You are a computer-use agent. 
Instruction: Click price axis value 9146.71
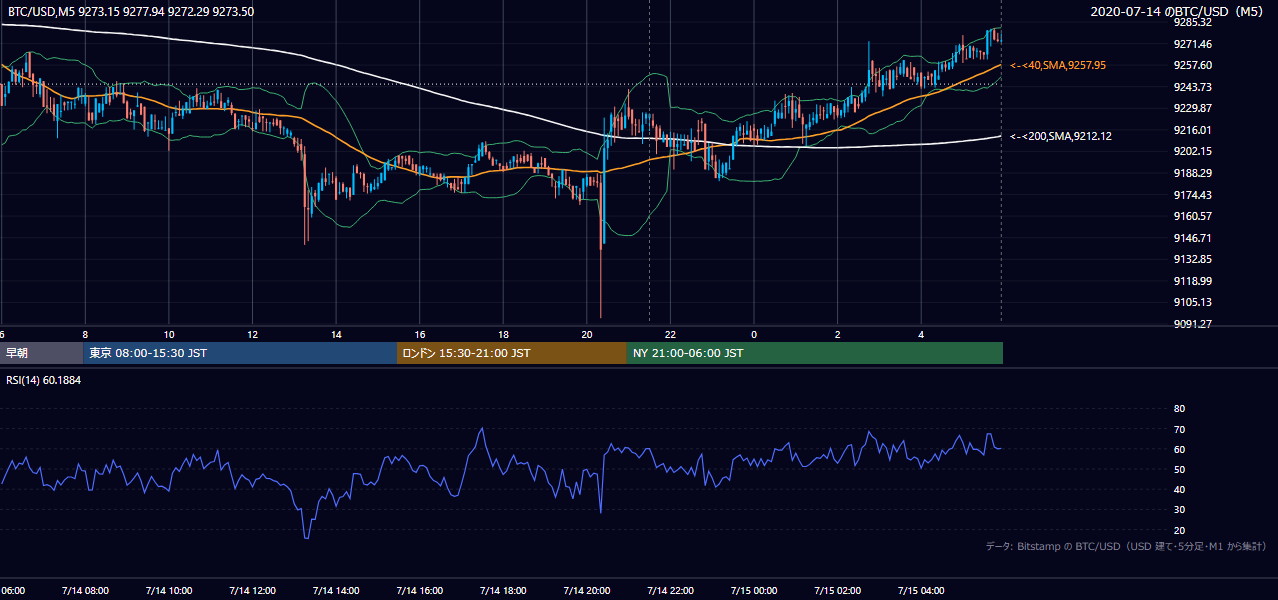[1193, 238]
